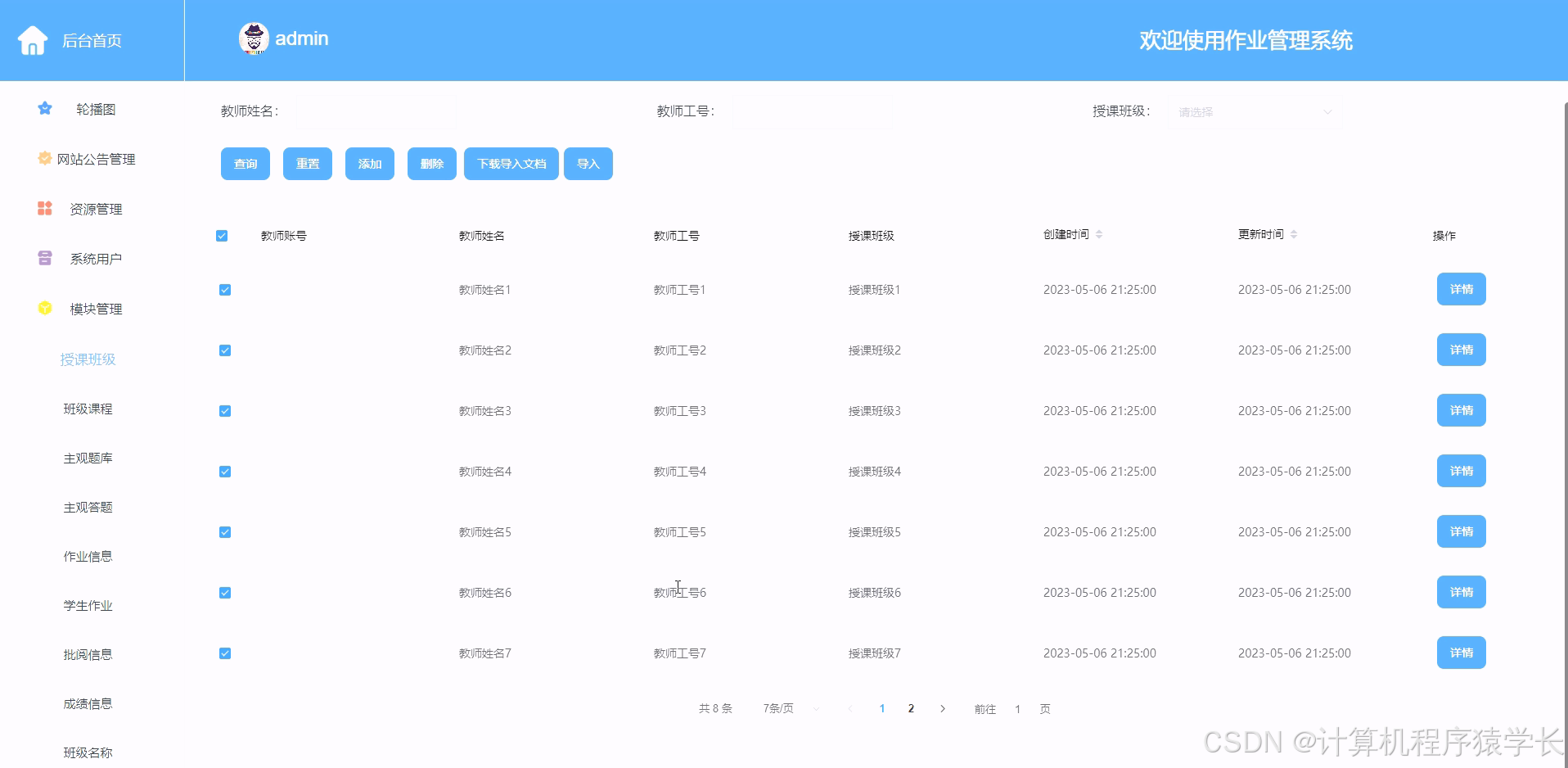Click the 教师姓名 input field

376,112
